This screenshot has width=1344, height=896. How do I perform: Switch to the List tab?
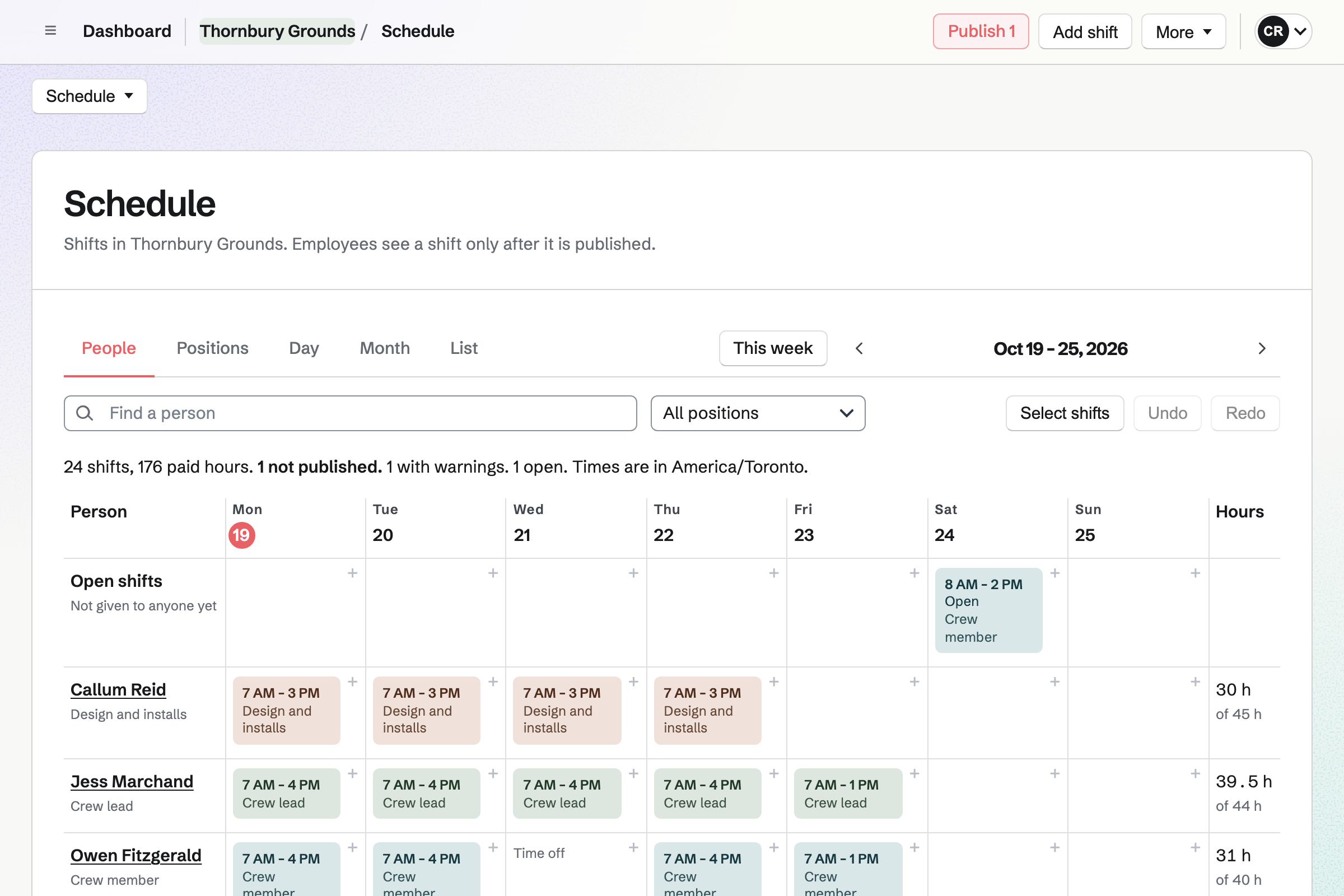point(464,348)
